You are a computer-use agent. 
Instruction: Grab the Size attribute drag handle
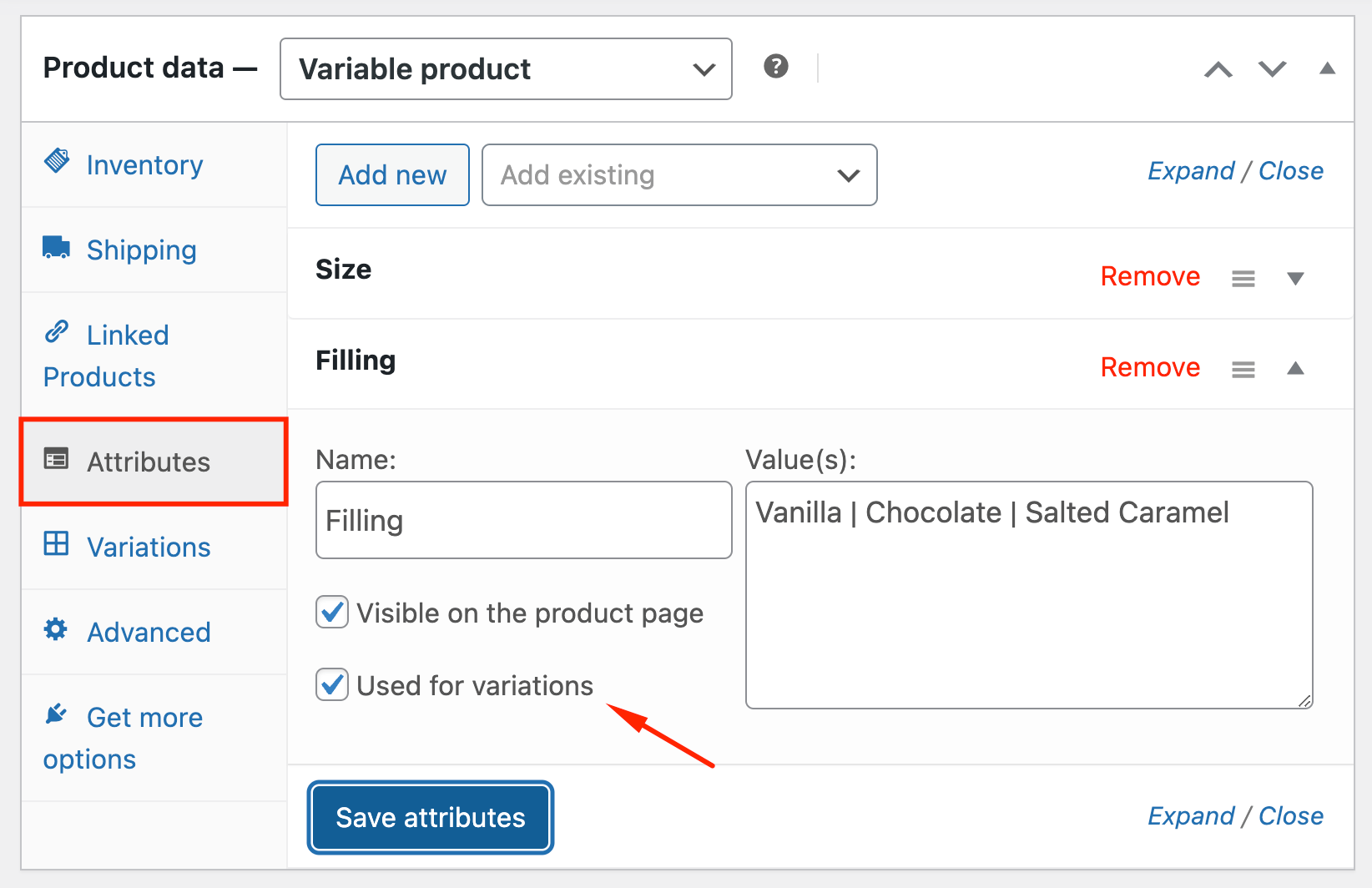coord(1243,279)
